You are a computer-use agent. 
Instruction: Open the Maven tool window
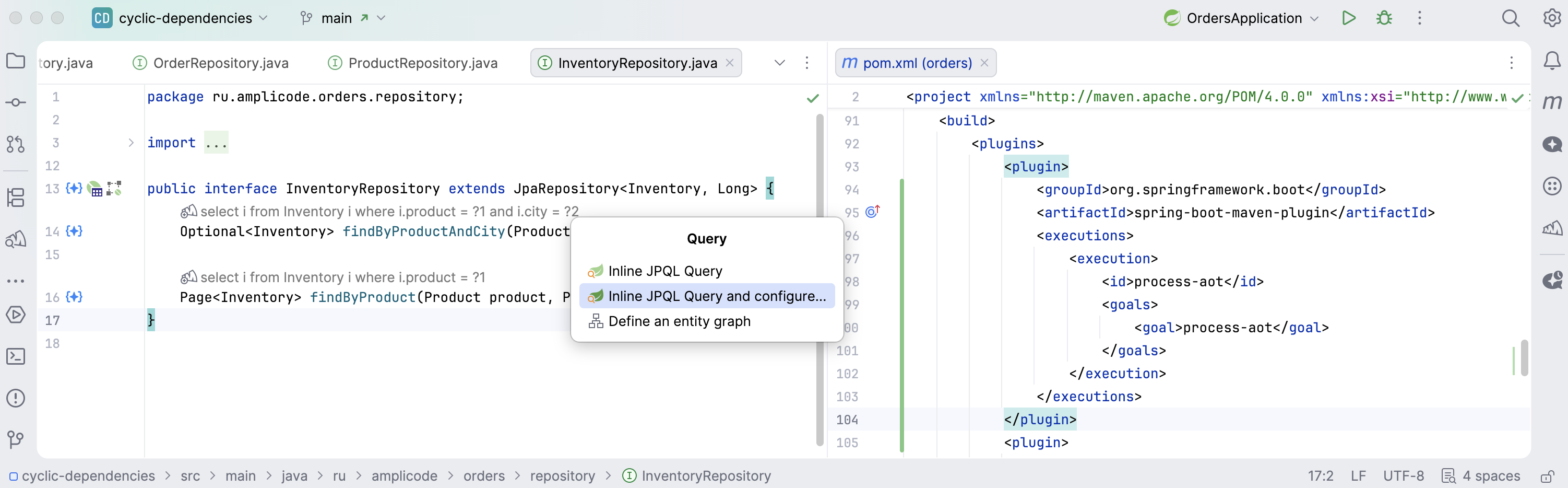[x=1552, y=102]
